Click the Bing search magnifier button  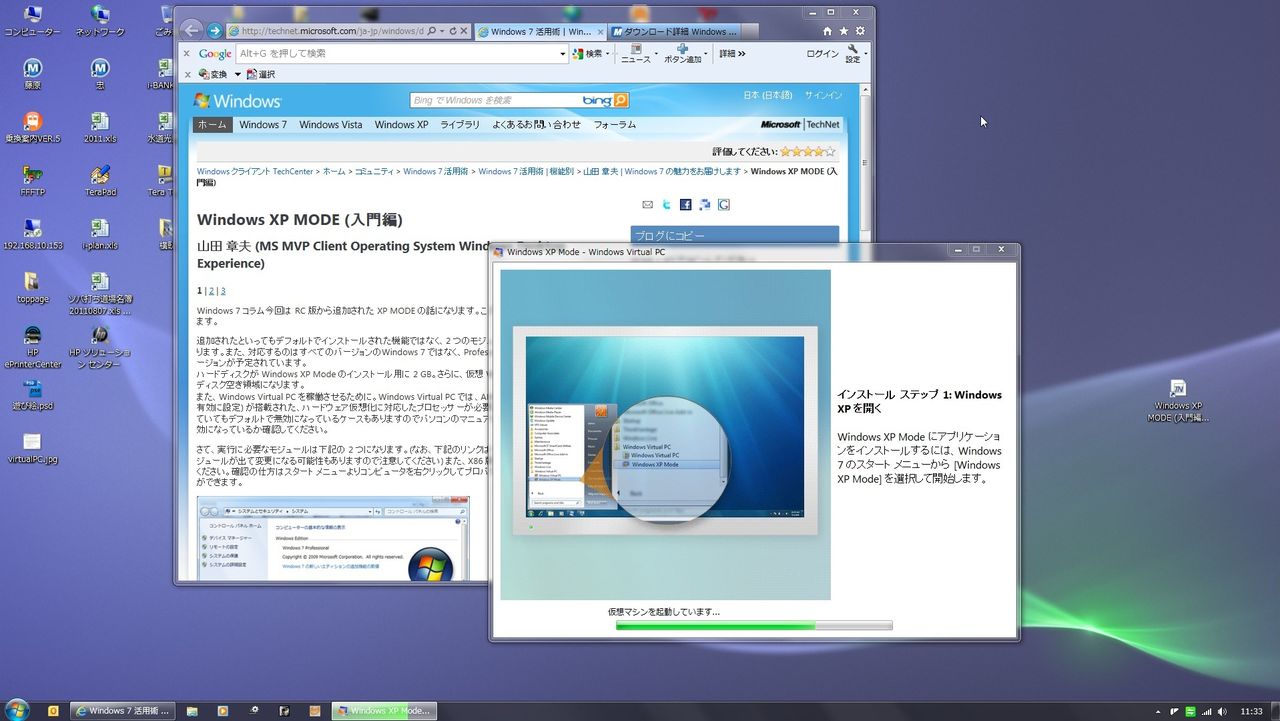point(621,100)
